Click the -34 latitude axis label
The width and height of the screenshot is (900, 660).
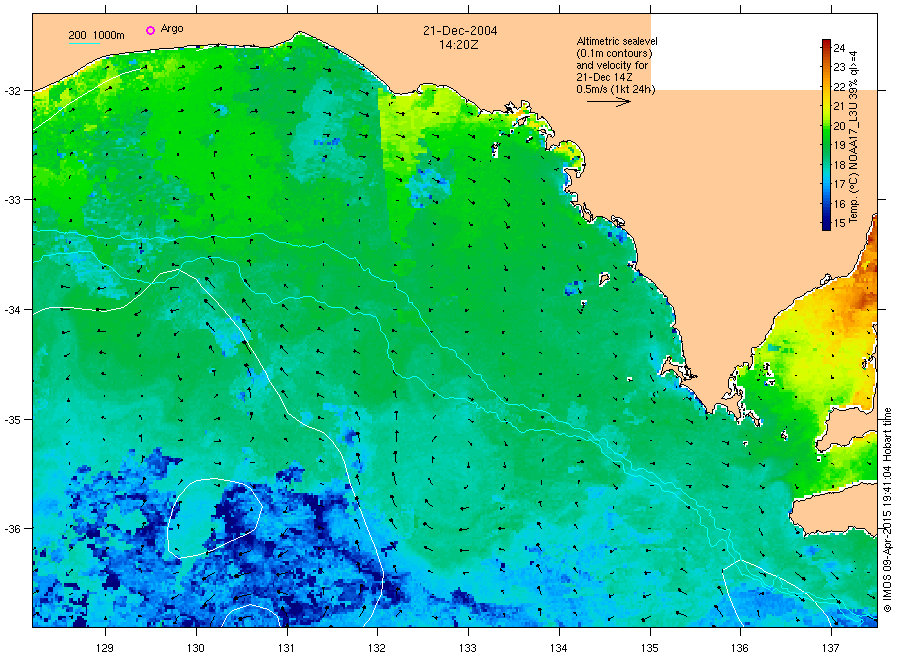(x=13, y=310)
